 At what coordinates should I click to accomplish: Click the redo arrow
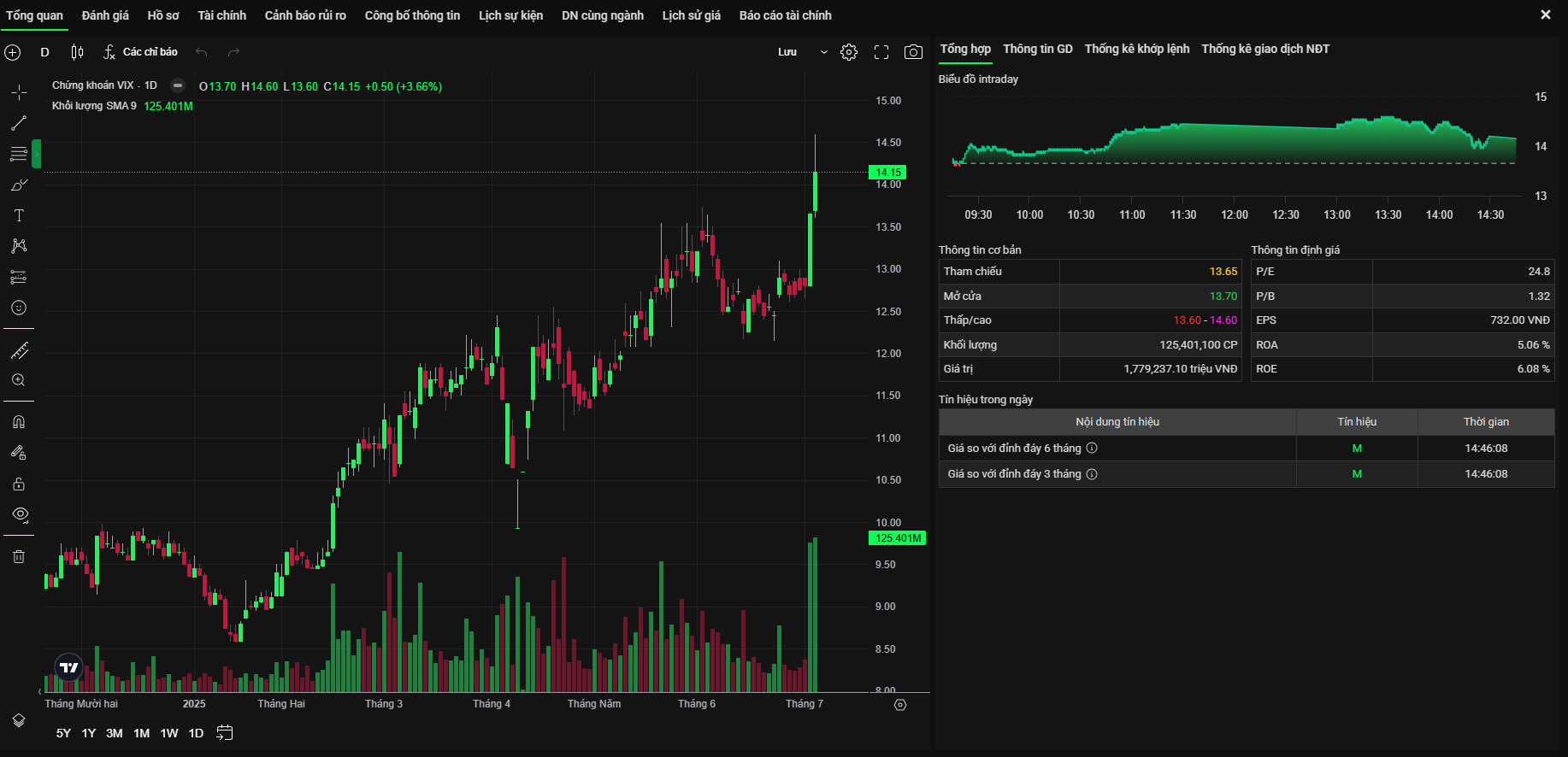(x=233, y=52)
